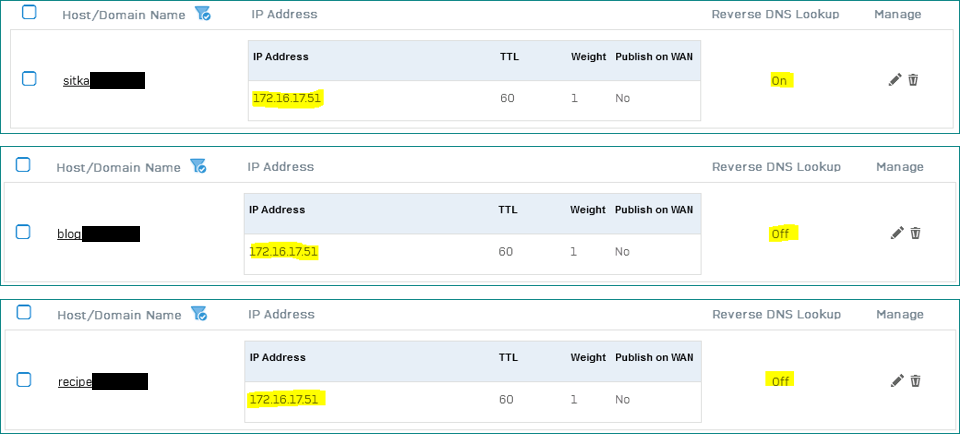Image resolution: width=960 pixels, height=434 pixels.
Task: Edit the blog host entry
Action: tap(897, 233)
